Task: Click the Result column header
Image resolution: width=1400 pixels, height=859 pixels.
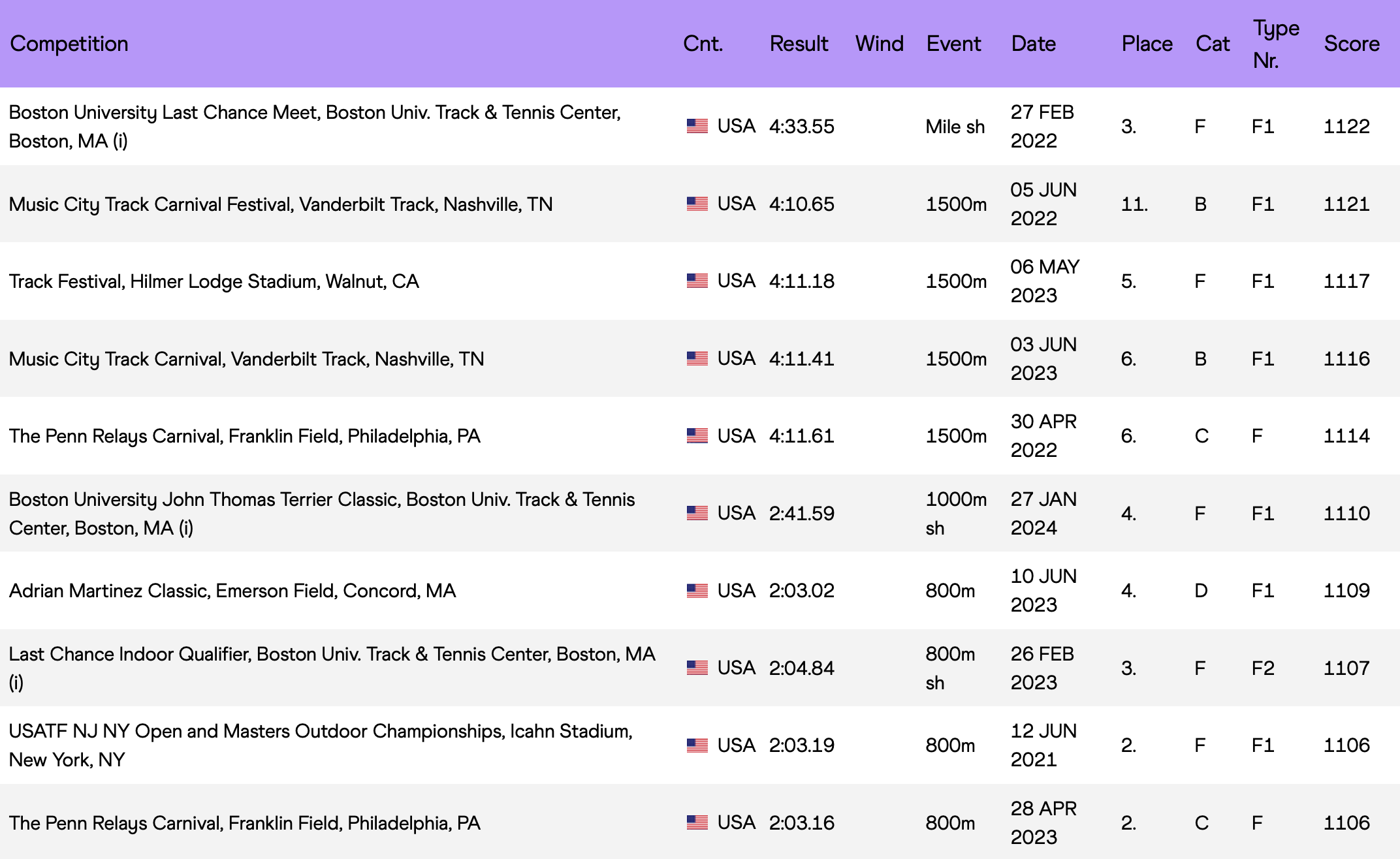Action: (798, 44)
